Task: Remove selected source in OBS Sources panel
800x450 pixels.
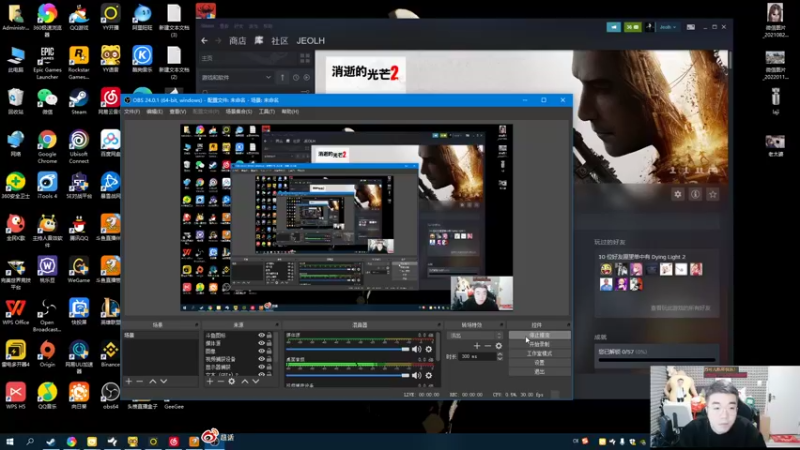Action: (220, 381)
